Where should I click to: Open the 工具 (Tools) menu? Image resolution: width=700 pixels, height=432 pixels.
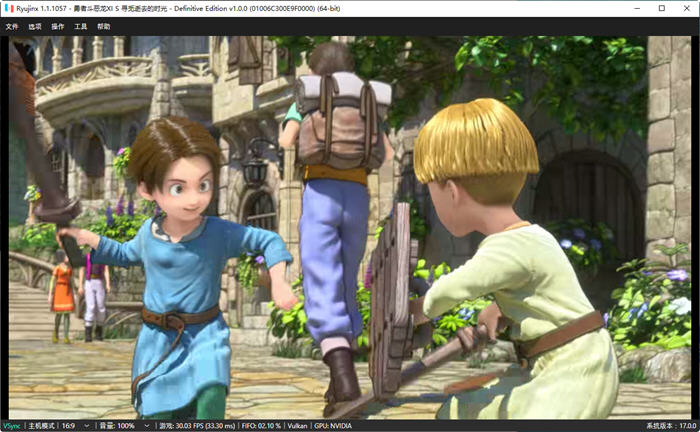tap(80, 27)
